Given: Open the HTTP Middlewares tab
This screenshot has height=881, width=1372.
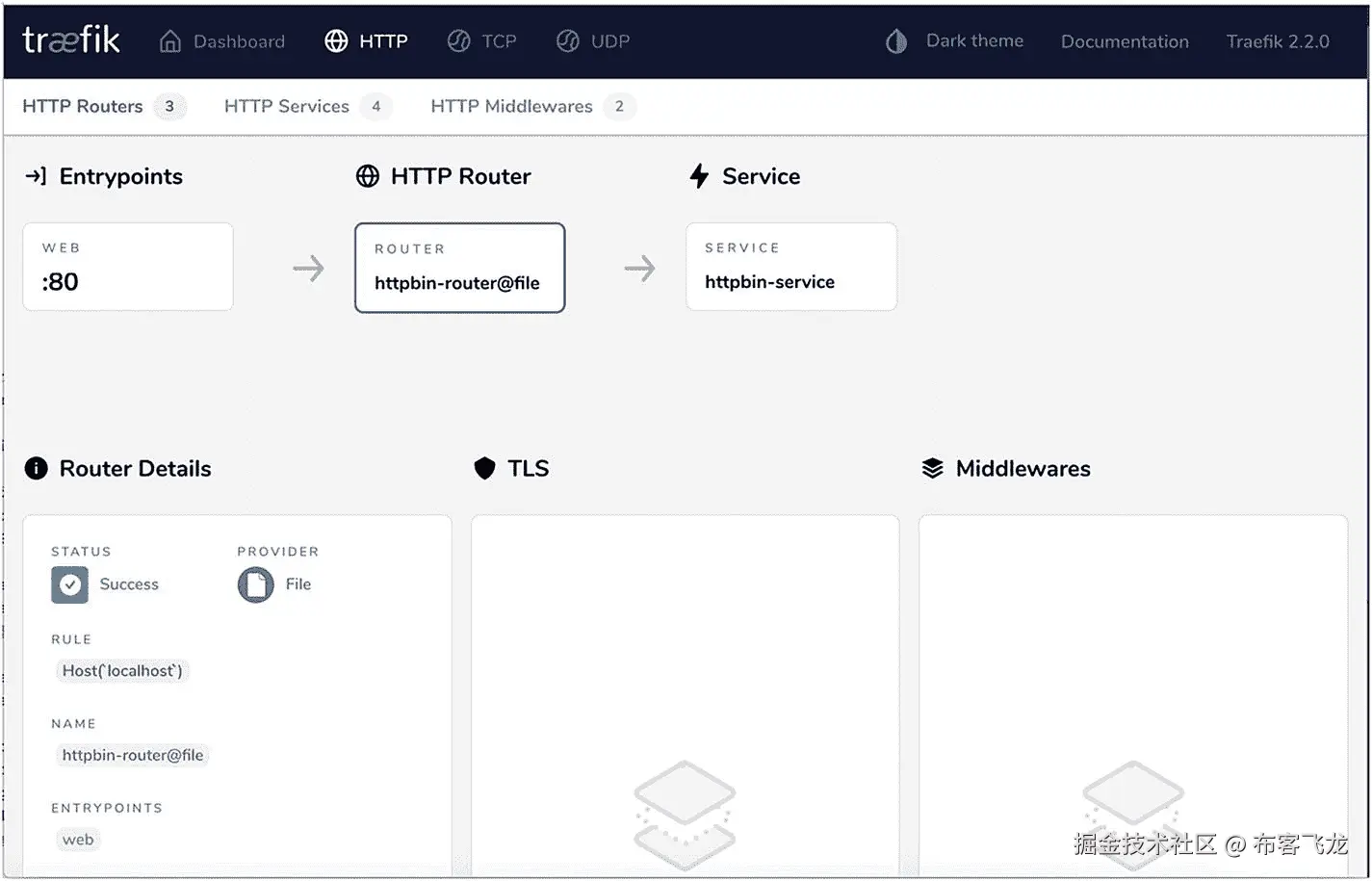Looking at the screenshot, I should coord(511,106).
